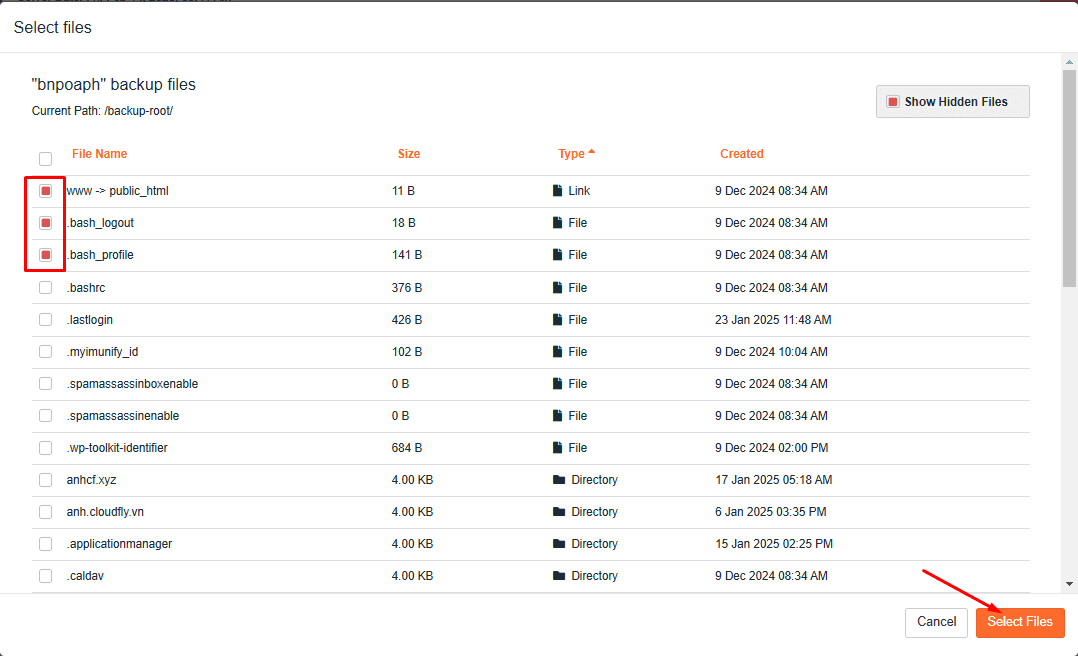Click the Link icon for www row
The image size is (1078, 656).
558,191
